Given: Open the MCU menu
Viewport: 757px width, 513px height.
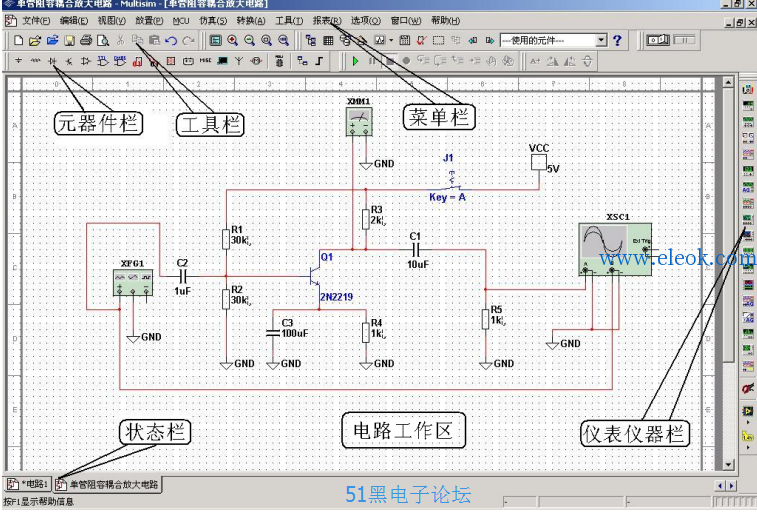Looking at the screenshot, I should click(181, 21).
